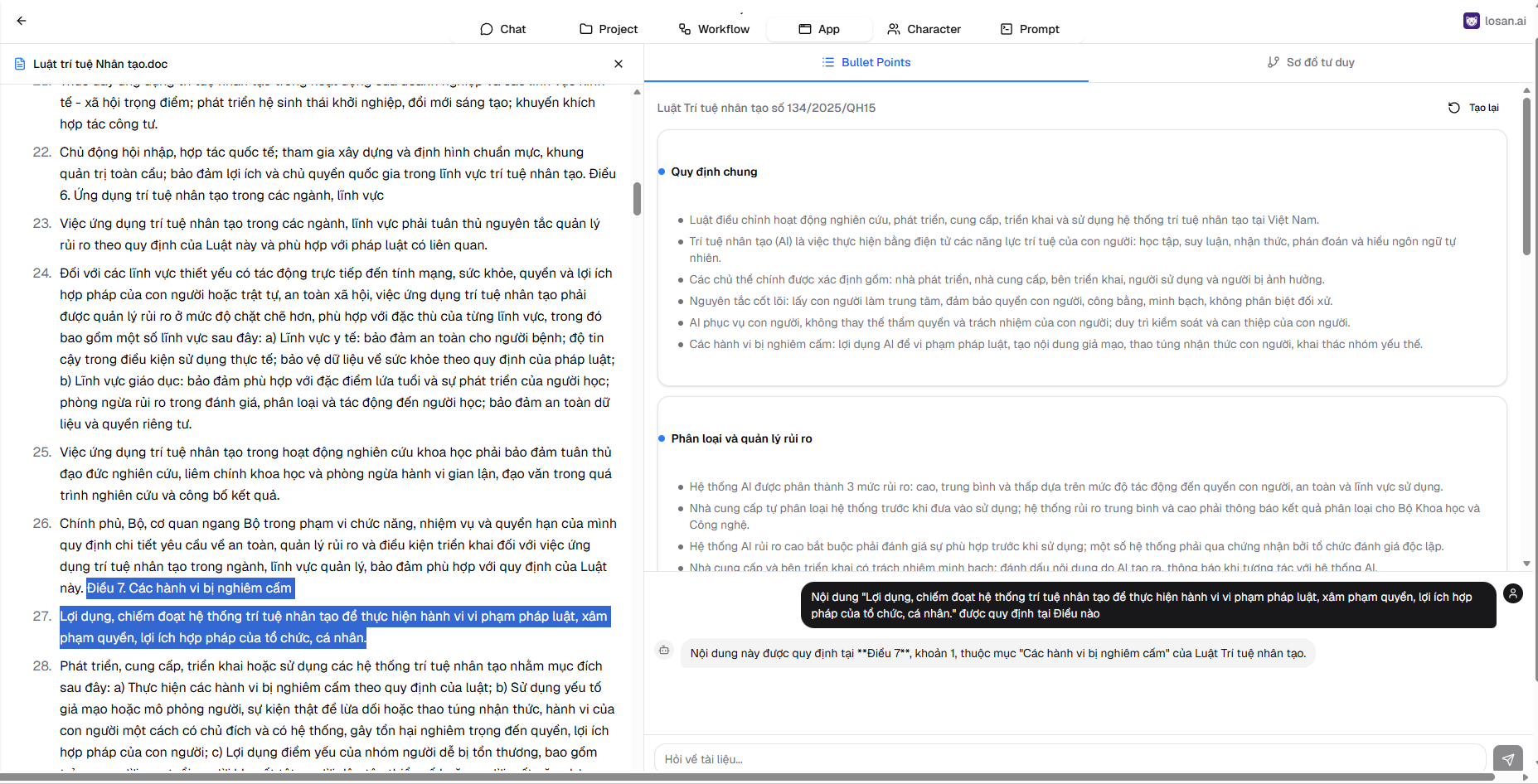Click the Character person icon
Image resolution: width=1538 pixels, height=784 pixels.
click(x=894, y=29)
